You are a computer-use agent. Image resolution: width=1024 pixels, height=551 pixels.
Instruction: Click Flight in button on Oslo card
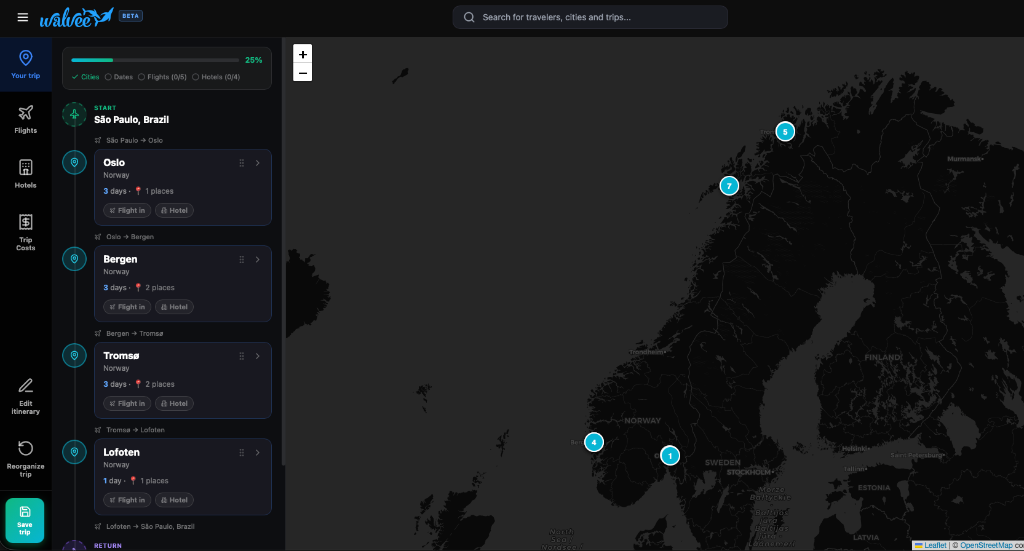pyautogui.click(x=127, y=210)
